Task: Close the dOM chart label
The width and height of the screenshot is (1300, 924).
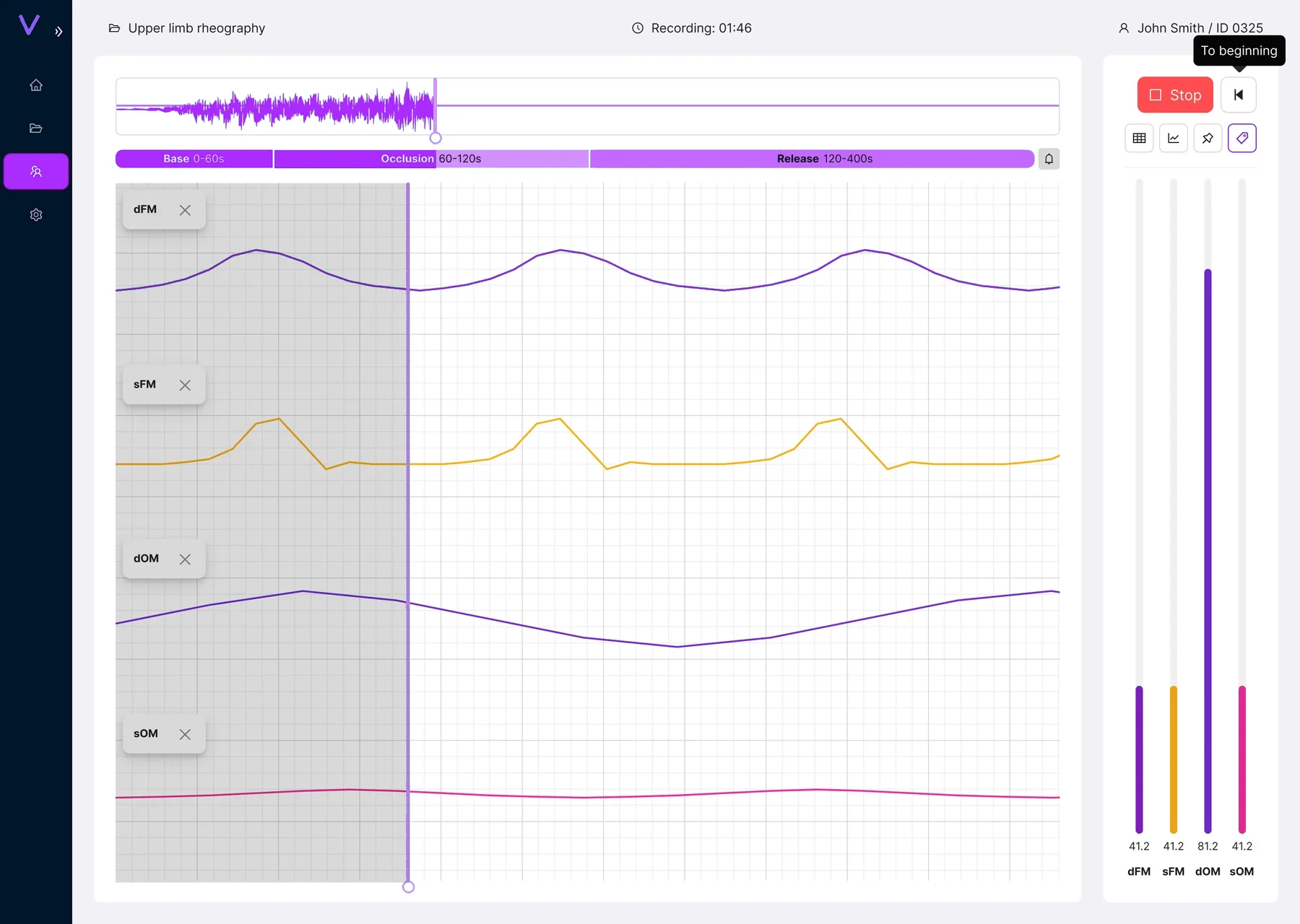Action: 185,559
